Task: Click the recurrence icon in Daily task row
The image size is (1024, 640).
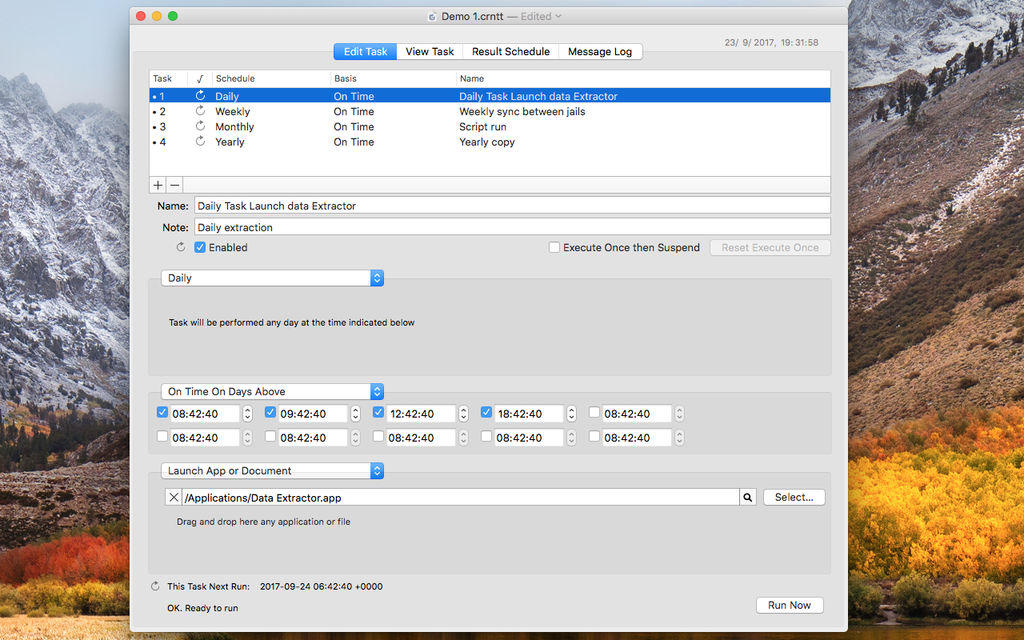Action: [x=200, y=95]
